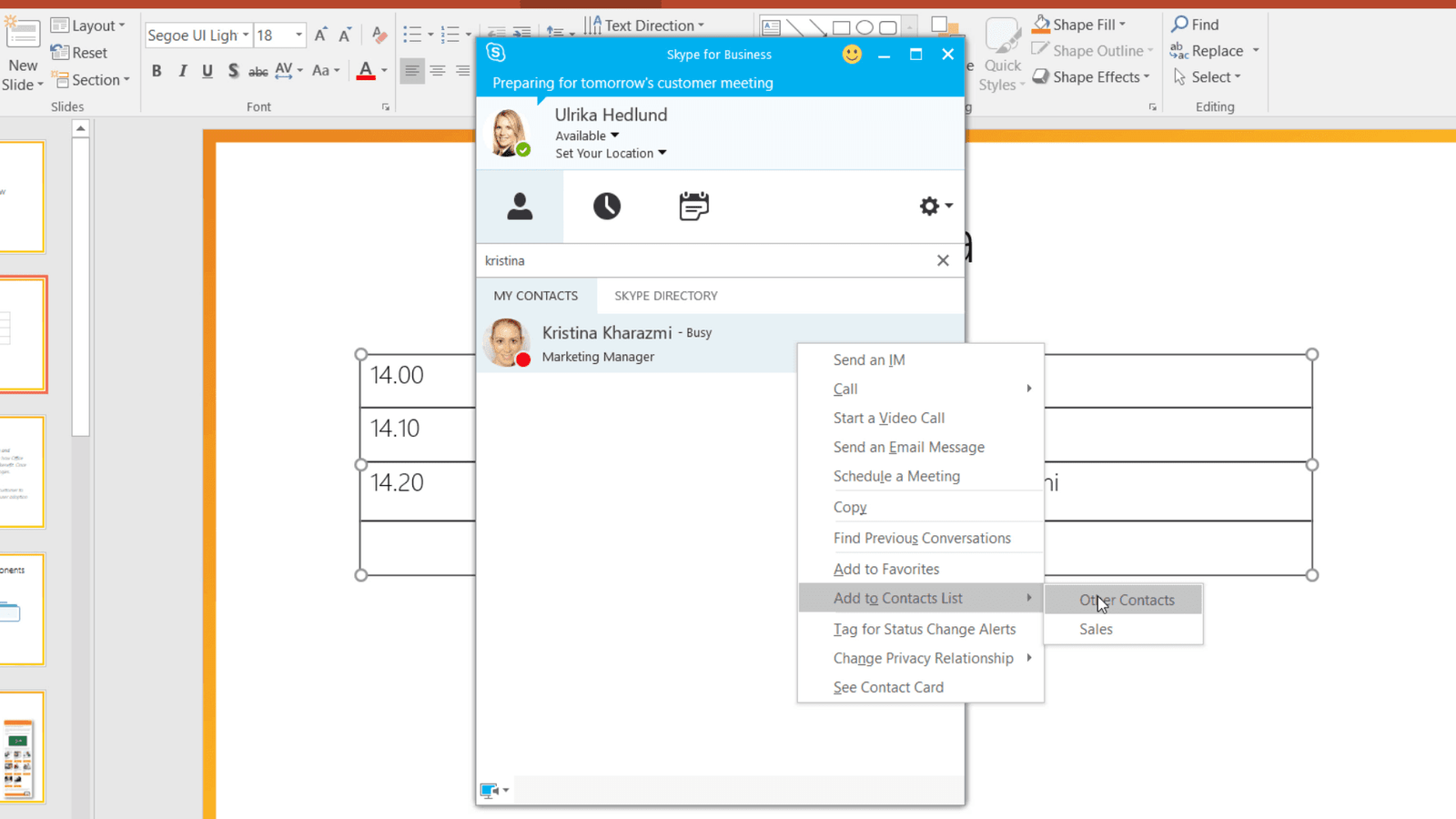
Task: Open the Meetings calendar icon
Action: coord(693,207)
